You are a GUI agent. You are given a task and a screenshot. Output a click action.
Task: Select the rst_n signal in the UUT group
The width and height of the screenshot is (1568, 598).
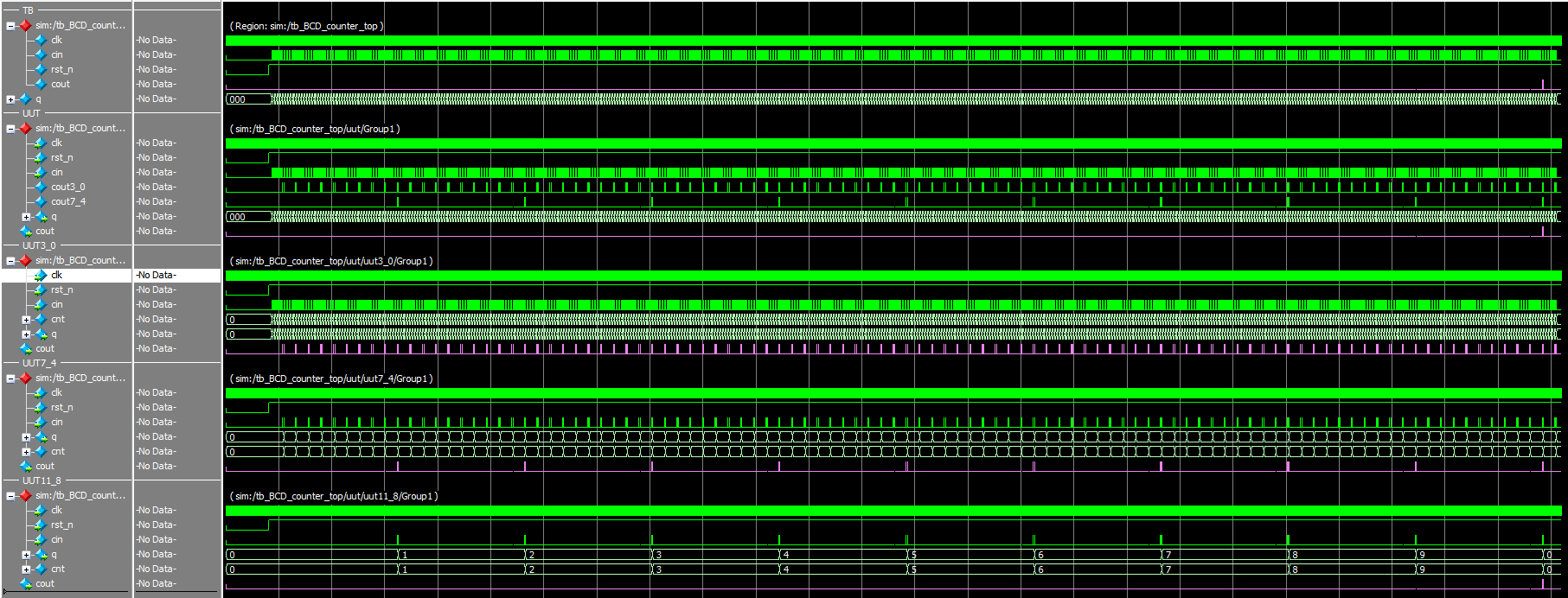(62, 158)
